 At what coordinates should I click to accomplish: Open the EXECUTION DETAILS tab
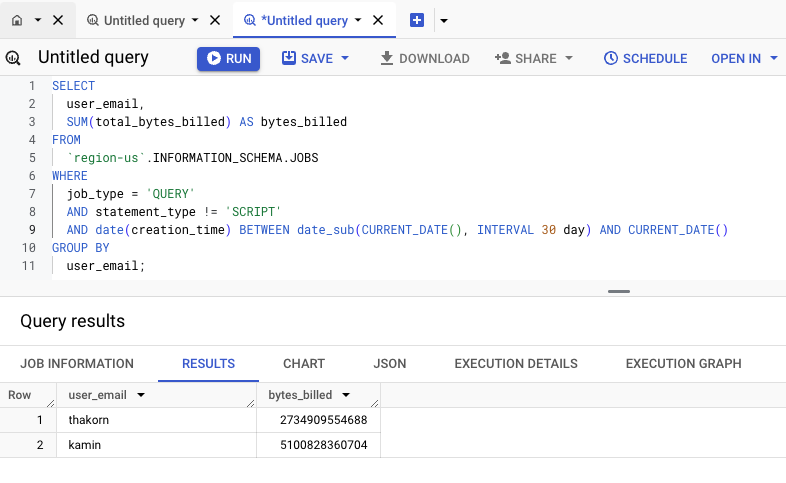pyautogui.click(x=516, y=364)
